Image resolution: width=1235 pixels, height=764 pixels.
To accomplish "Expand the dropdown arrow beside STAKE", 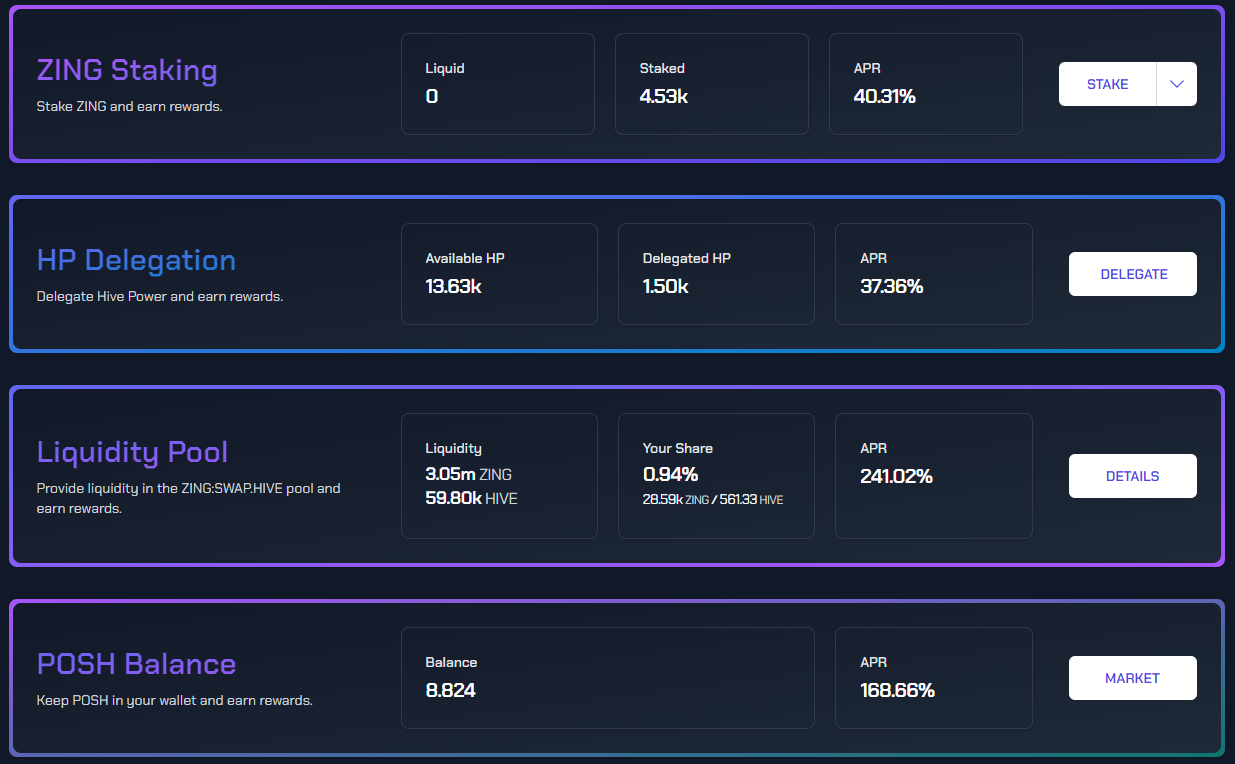I will coord(1177,84).
